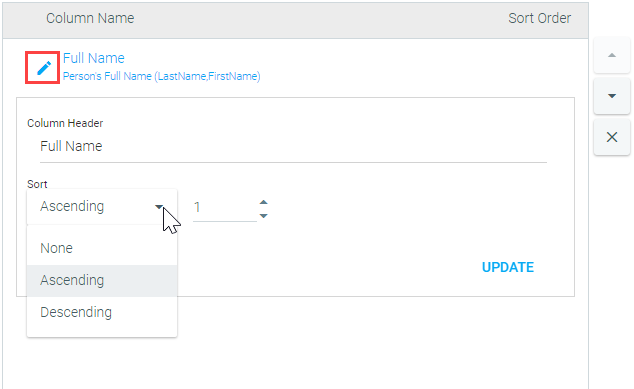Click the Sort Order table header
The image size is (634, 389).
[x=539, y=18]
